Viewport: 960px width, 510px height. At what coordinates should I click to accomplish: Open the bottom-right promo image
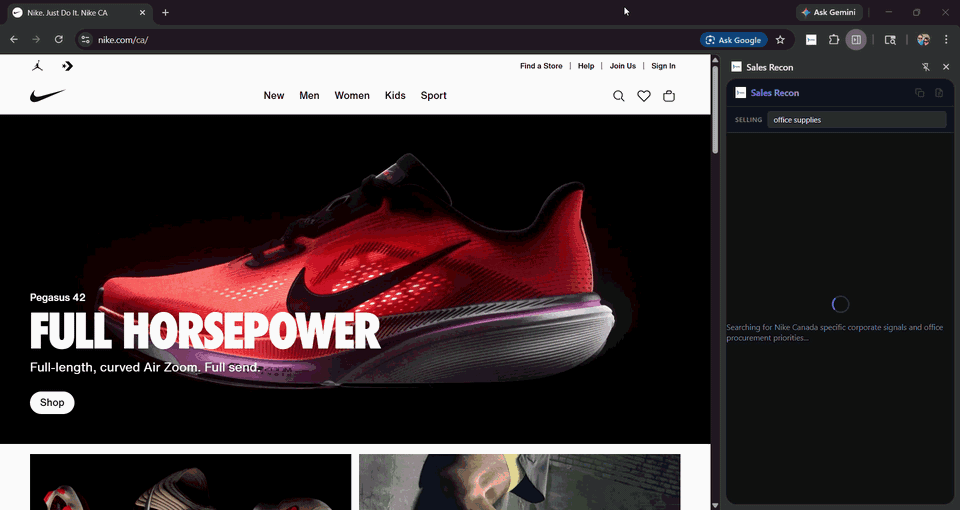point(519,482)
